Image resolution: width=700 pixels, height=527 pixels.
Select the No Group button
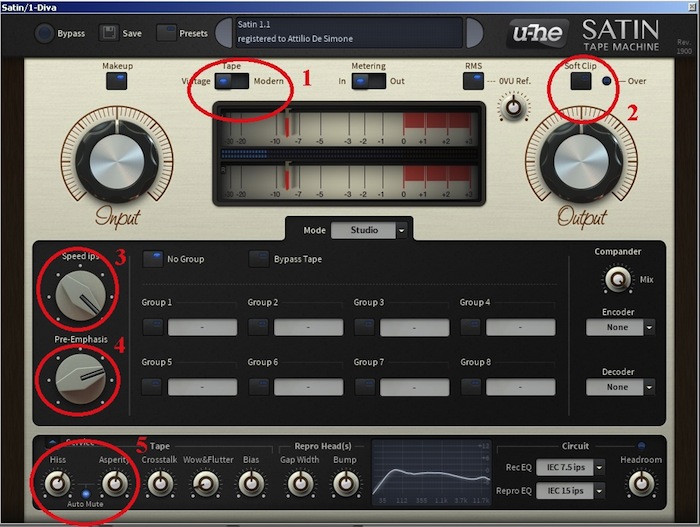coord(153,259)
